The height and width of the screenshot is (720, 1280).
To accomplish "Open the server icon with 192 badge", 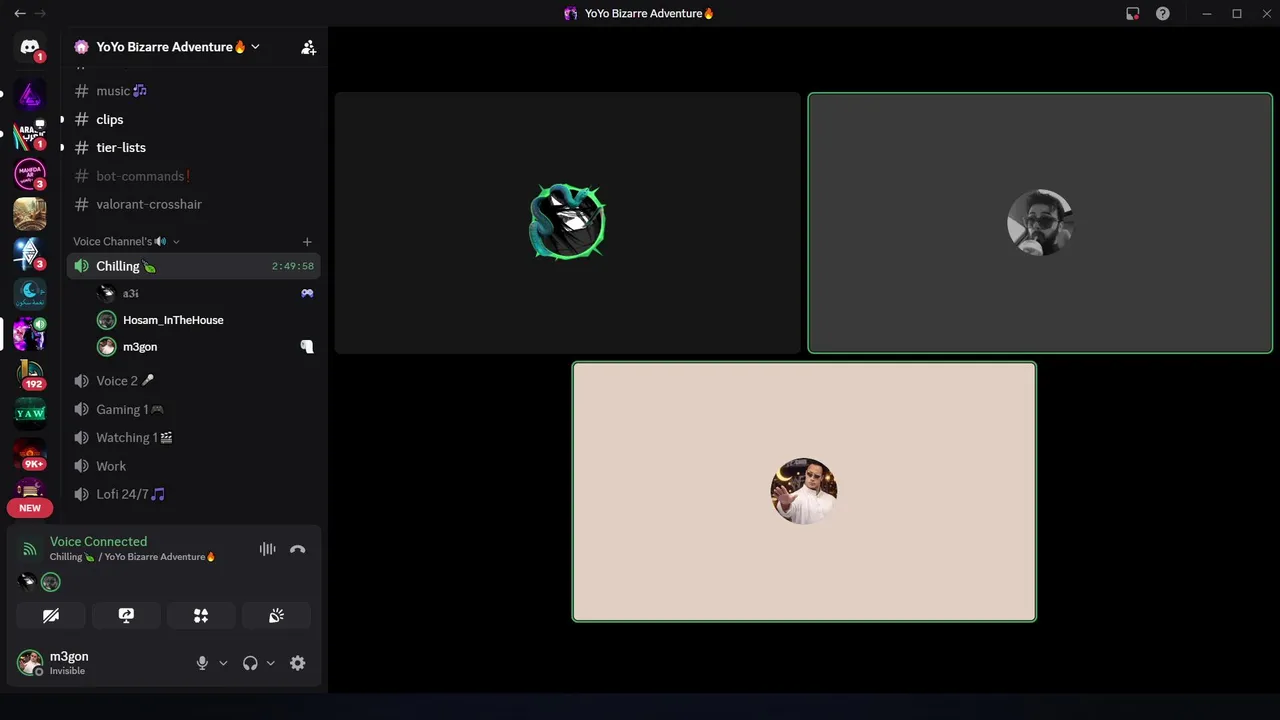I will [30, 372].
